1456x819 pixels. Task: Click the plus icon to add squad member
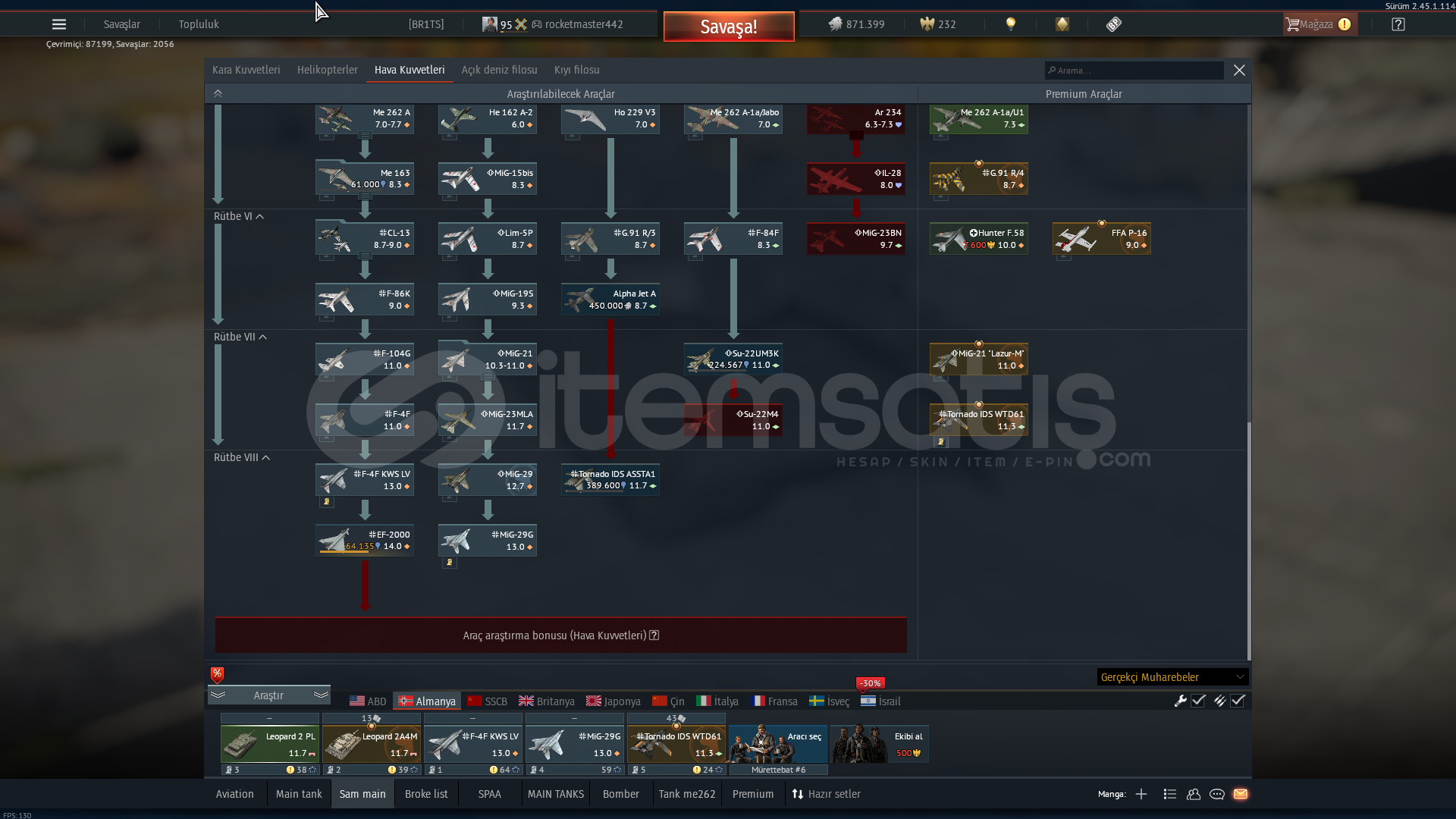point(1141,794)
